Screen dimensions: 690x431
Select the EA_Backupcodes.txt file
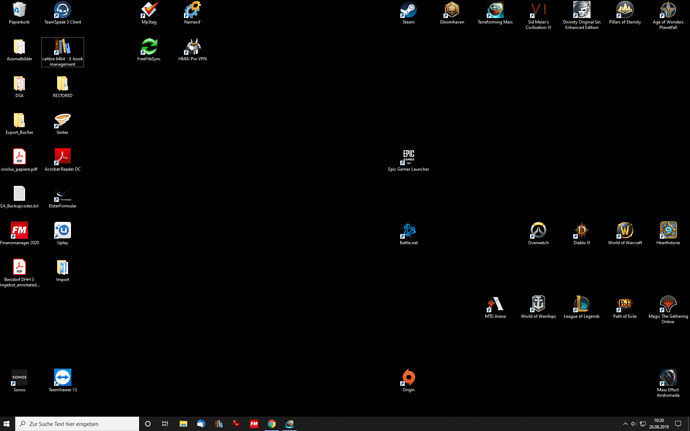19,196
